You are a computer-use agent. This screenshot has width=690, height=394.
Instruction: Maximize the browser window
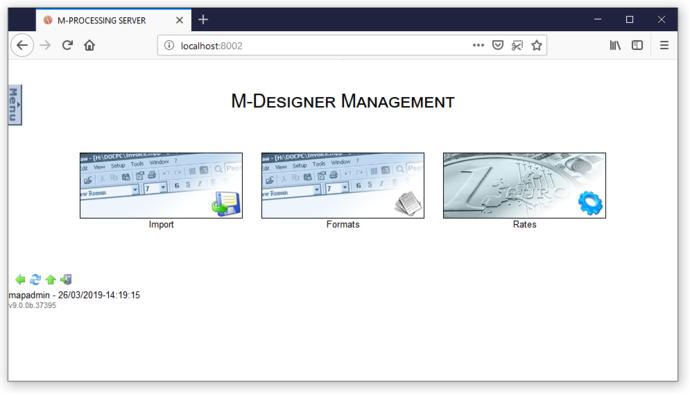click(x=630, y=20)
